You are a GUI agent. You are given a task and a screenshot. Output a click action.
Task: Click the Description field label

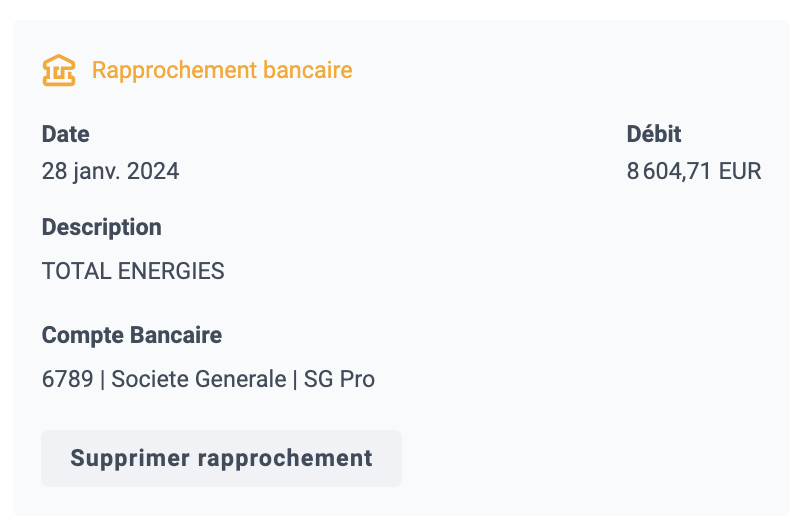[x=102, y=228]
